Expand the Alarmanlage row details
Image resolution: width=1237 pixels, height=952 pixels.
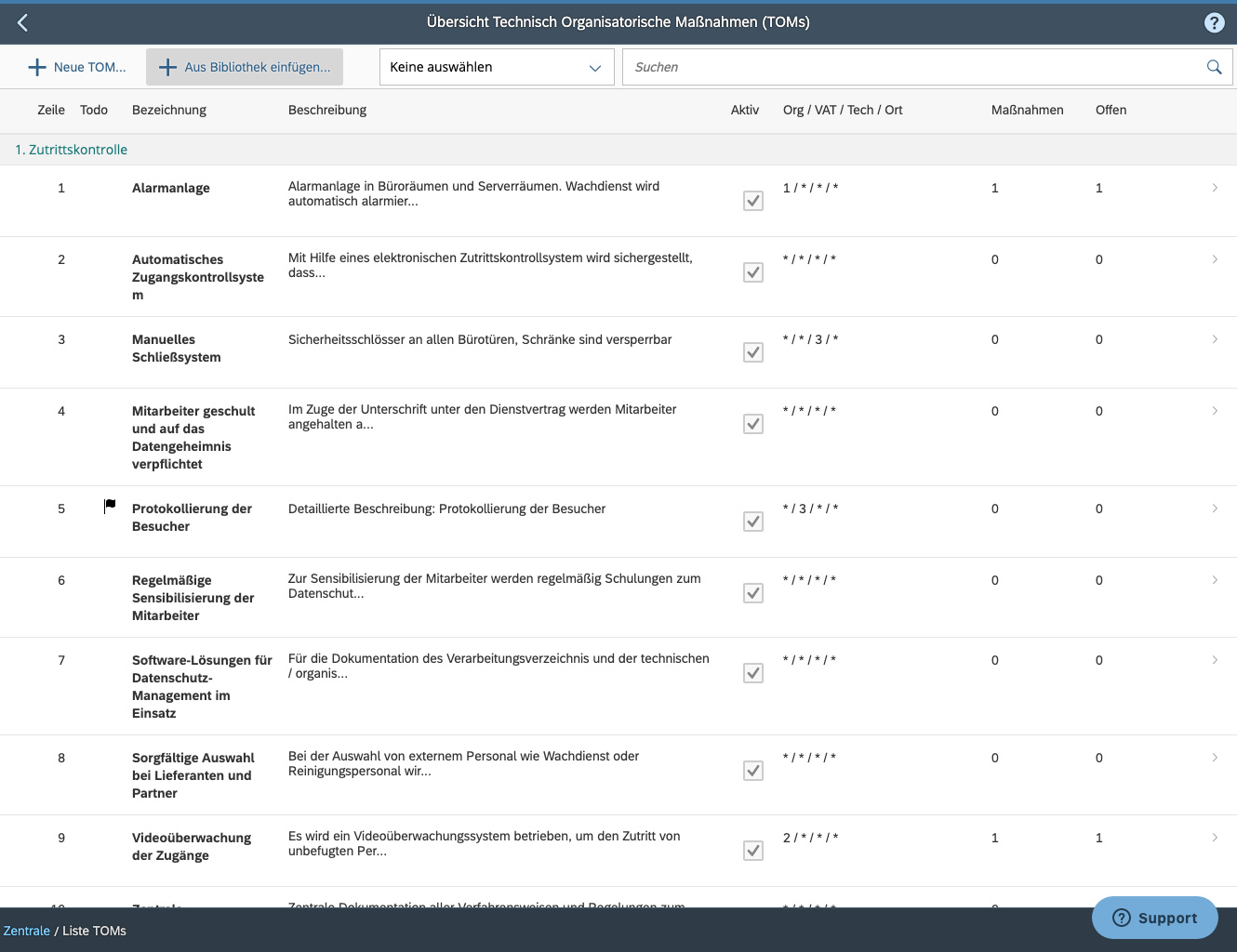(x=1215, y=187)
